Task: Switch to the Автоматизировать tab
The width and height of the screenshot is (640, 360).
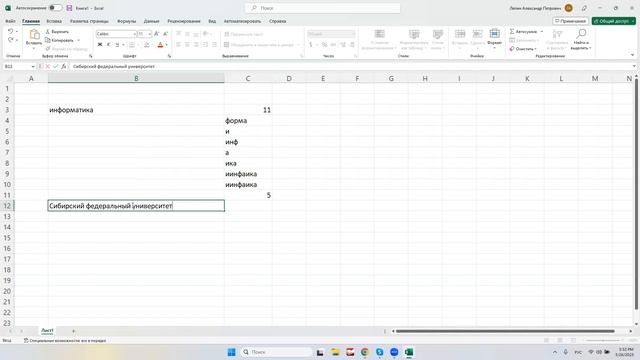Action: [242, 21]
